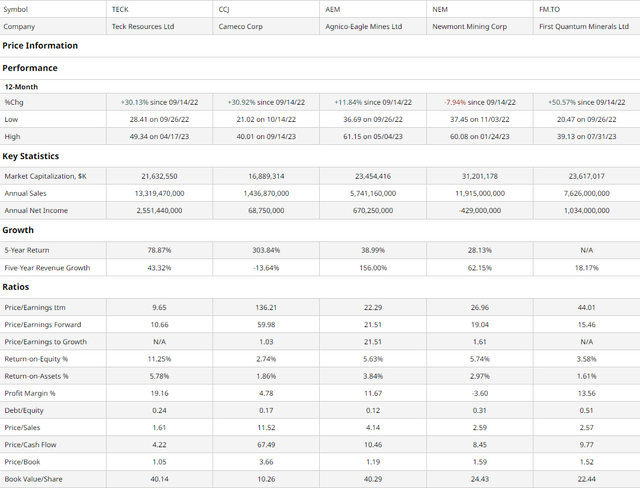
Task: Click the Return-on-Assets % label
Action: (x=36, y=376)
